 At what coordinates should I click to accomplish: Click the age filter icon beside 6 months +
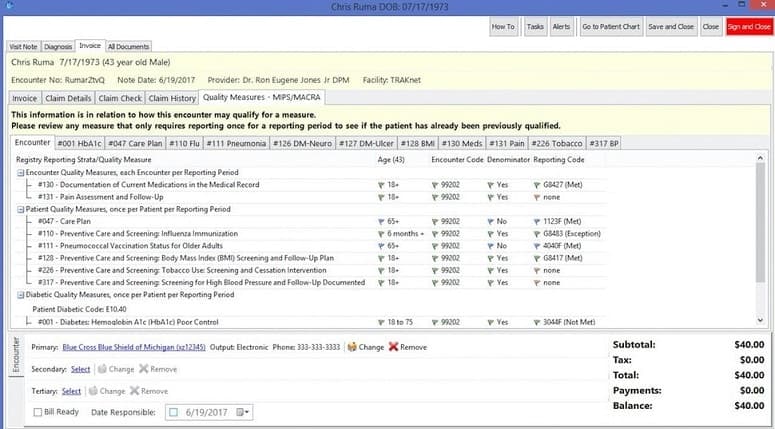click(x=381, y=234)
